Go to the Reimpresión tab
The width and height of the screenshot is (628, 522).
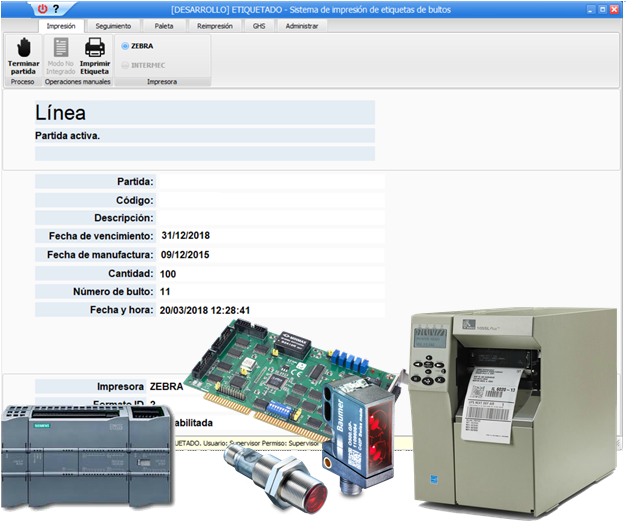[x=215, y=26]
